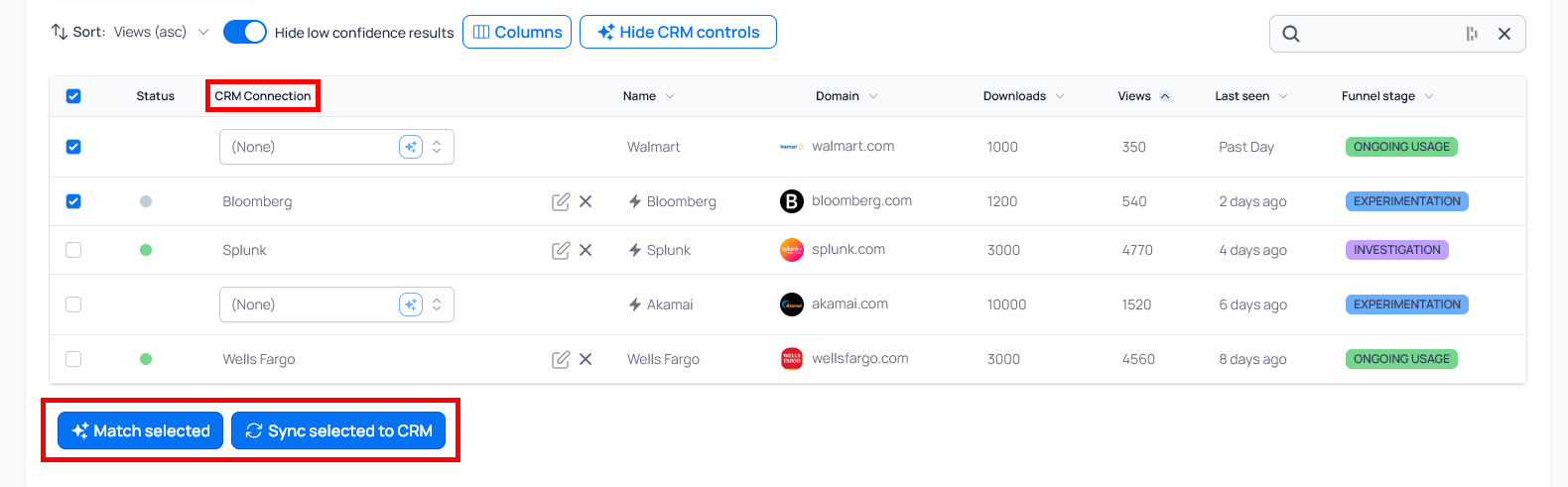Click AI match icon in Walmart CRM field
The image size is (1568, 487).
tap(411, 147)
